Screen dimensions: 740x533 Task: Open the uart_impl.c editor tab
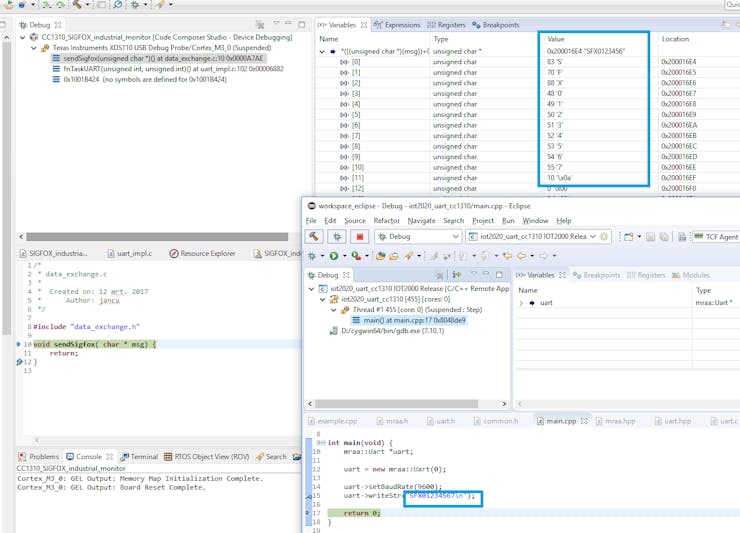(x=130, y=254)
